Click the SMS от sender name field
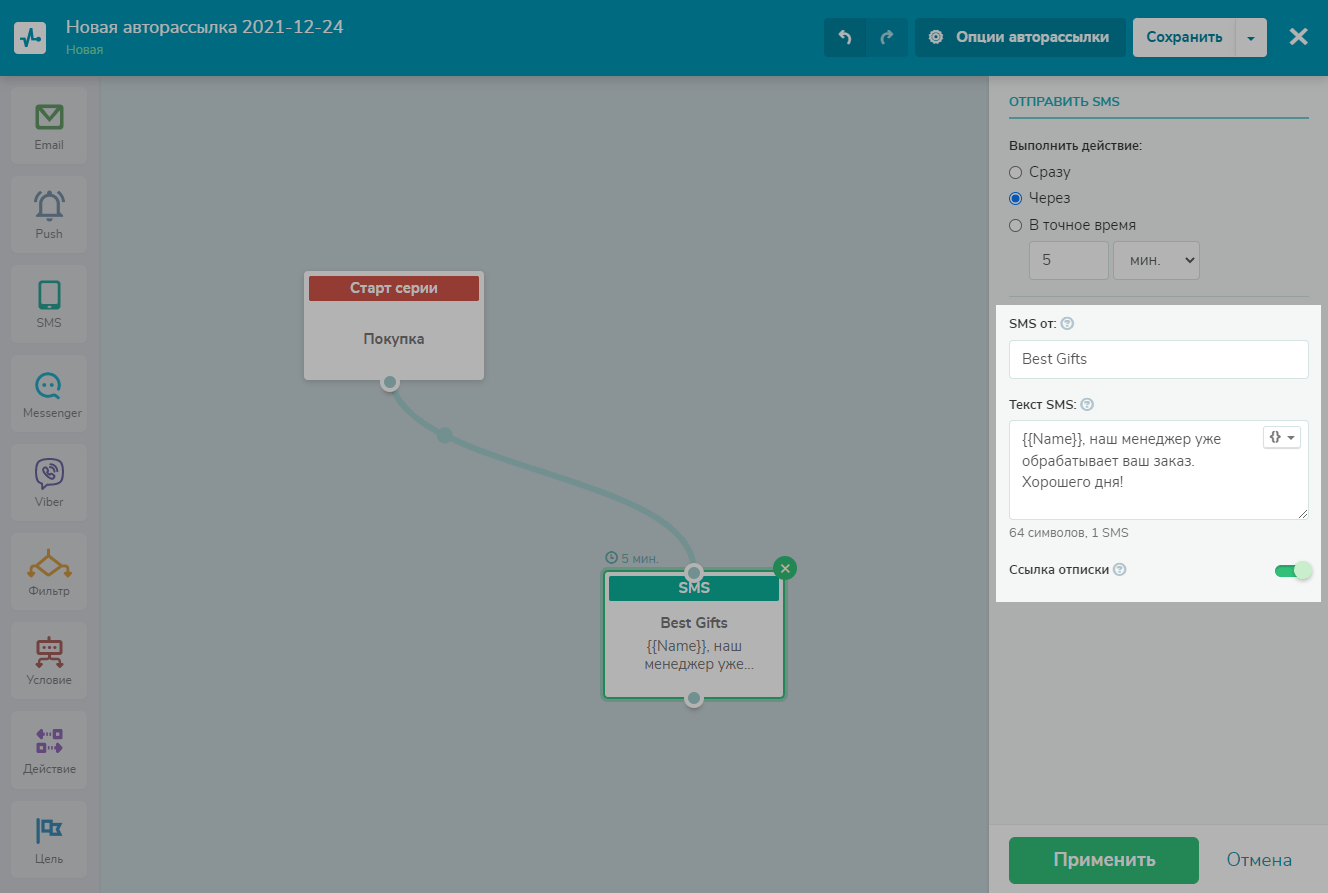The width and height of the screenshot is (1328, 893). [x=1158, y=359]
